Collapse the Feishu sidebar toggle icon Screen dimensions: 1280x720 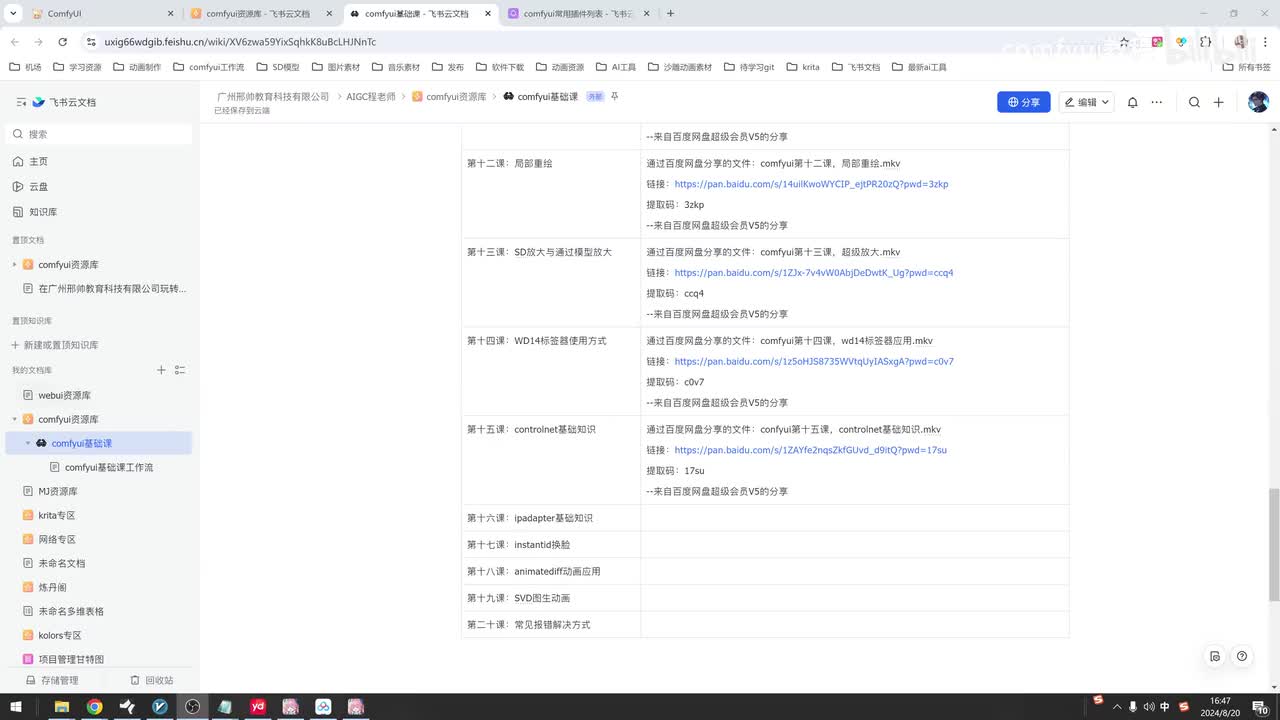[21, 102]
